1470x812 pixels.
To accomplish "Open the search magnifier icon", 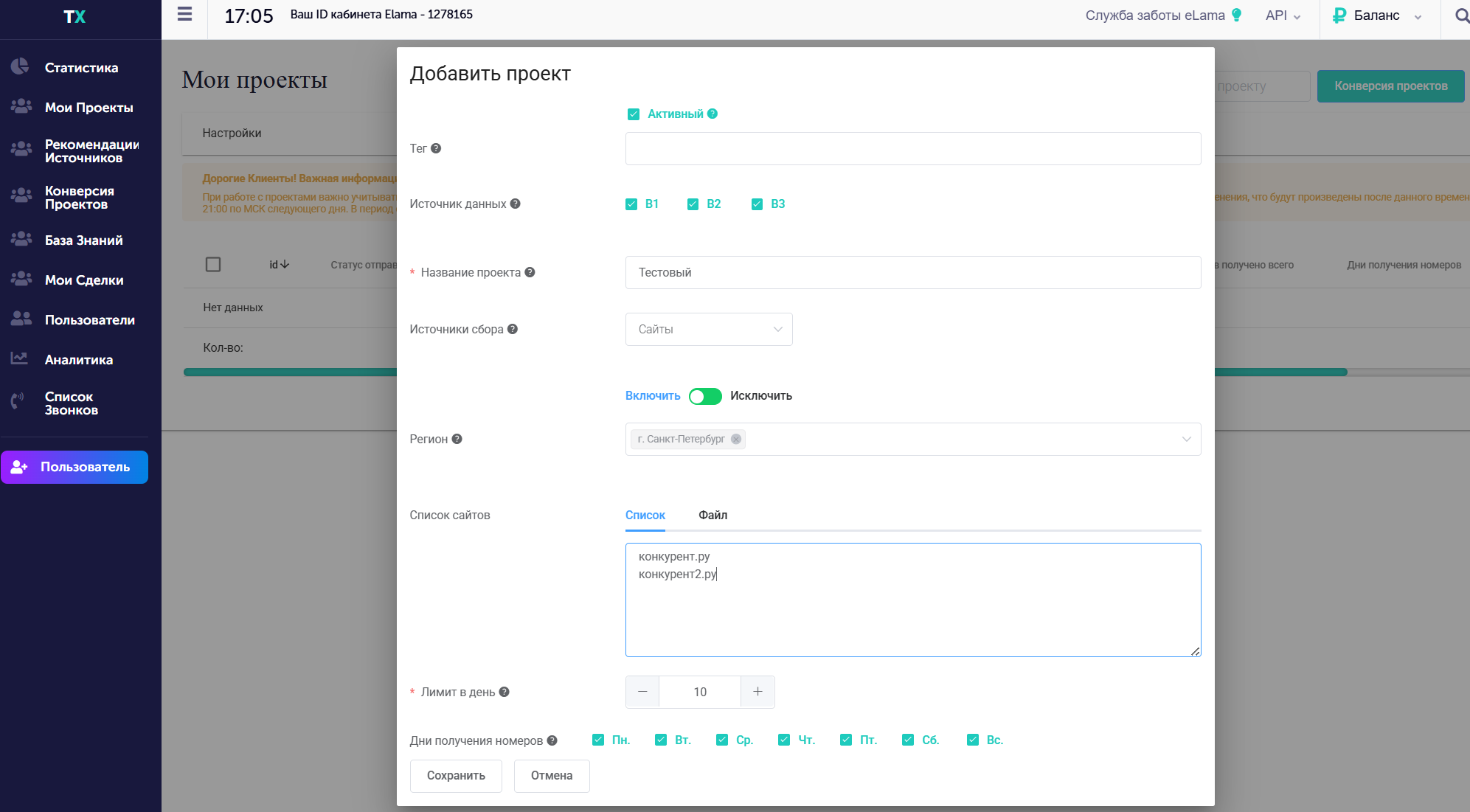I will tap(1461, 15).
